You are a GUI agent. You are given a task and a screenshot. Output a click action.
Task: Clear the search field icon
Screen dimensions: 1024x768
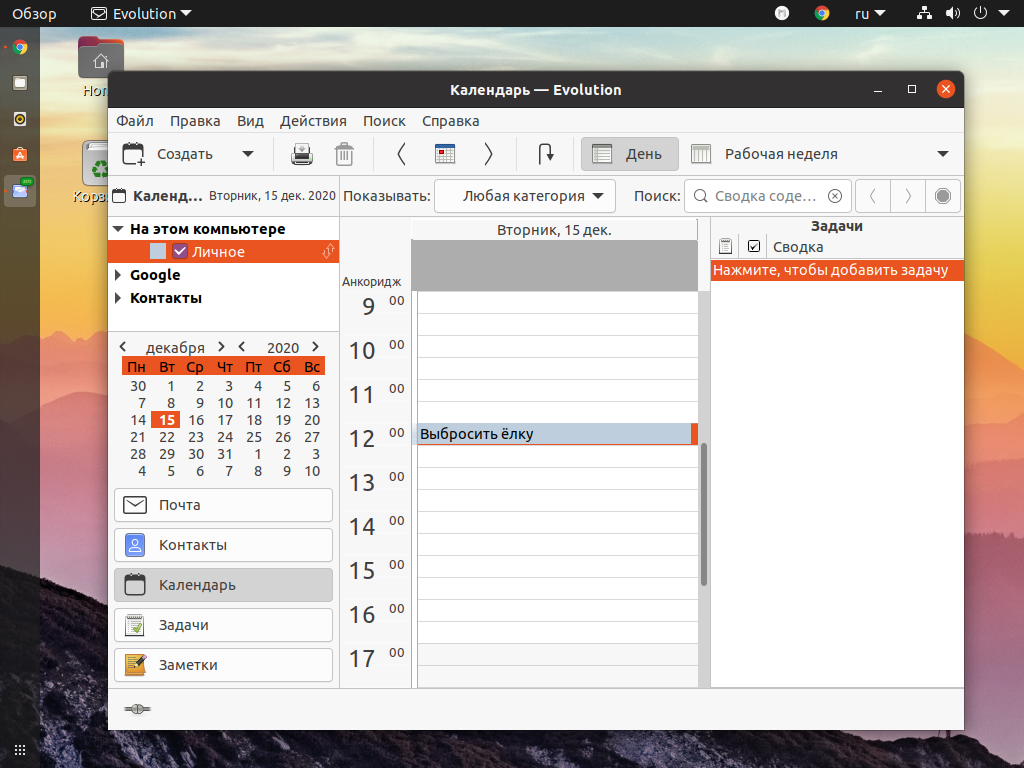point(835,196)
